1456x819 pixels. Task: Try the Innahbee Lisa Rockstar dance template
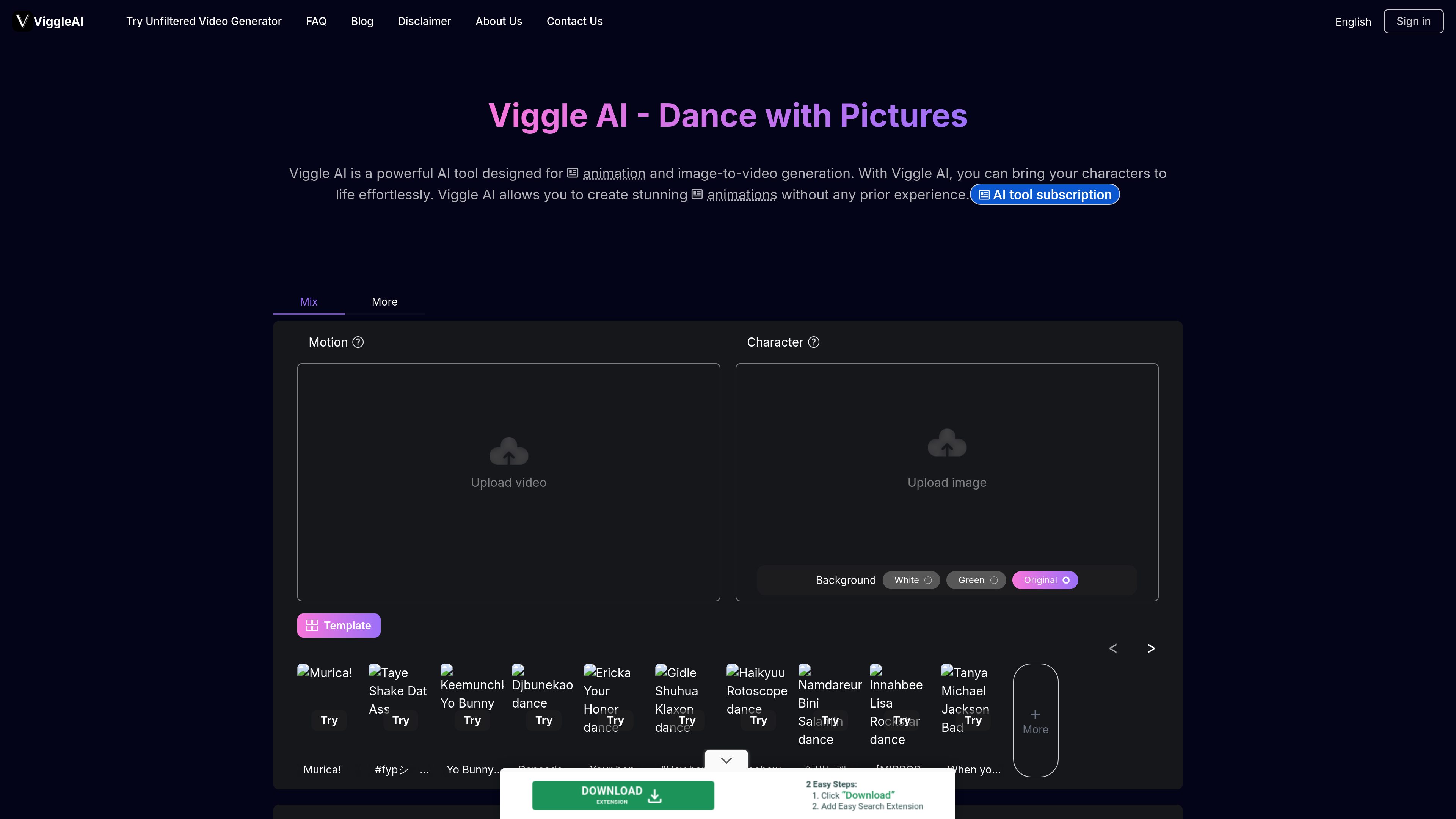coord(902,720)
